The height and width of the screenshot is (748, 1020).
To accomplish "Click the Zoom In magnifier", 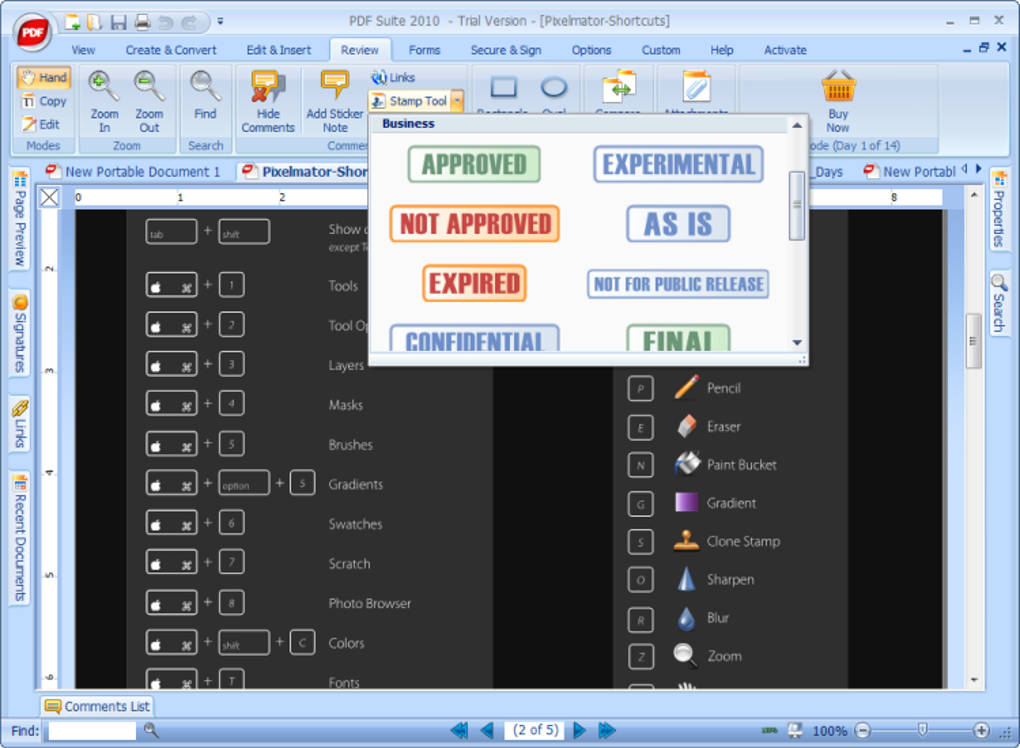I will tap(104, 101).
